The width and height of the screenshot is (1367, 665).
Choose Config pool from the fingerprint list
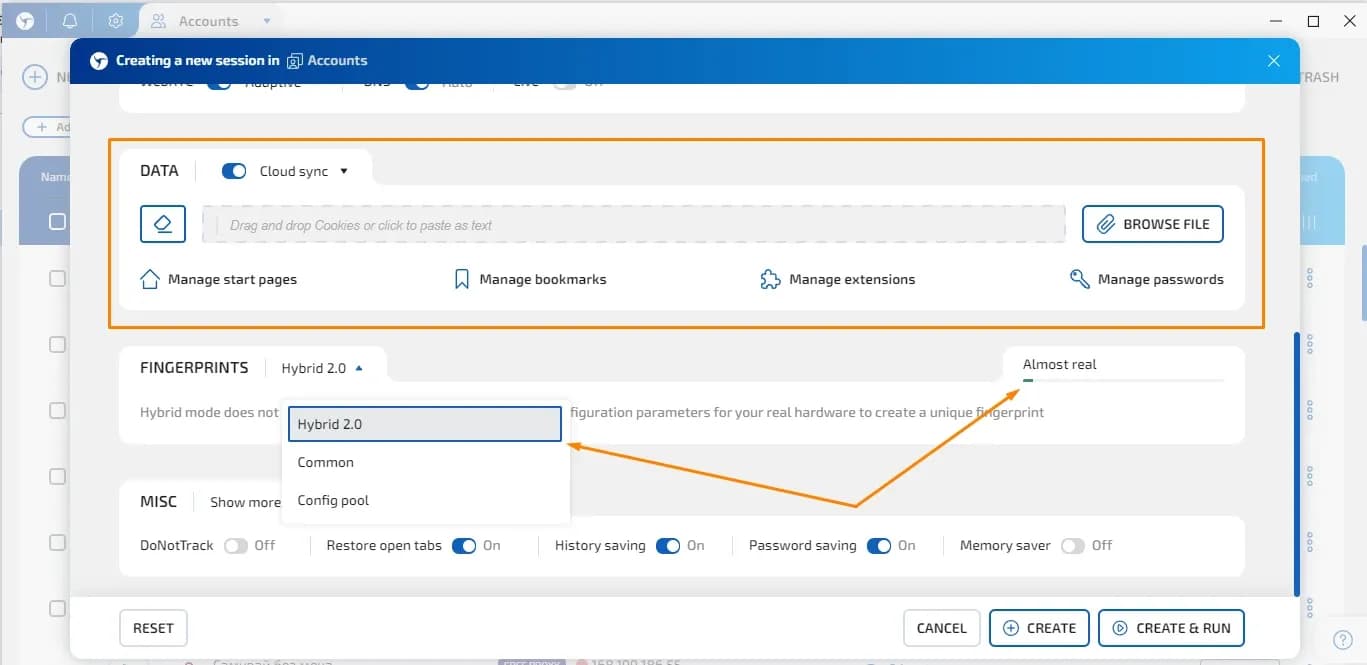coord(333,499)
